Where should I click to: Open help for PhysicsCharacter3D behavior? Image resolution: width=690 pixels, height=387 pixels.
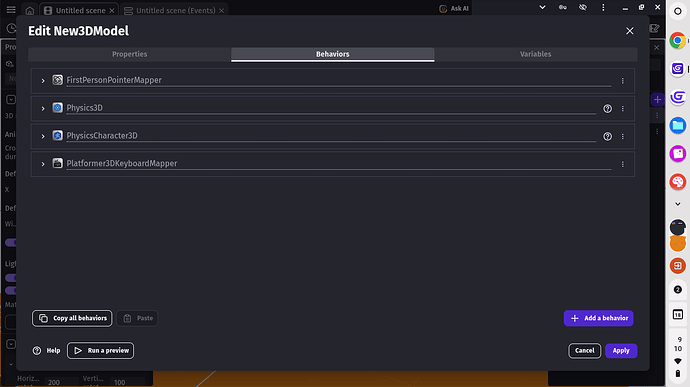point(607,136)
